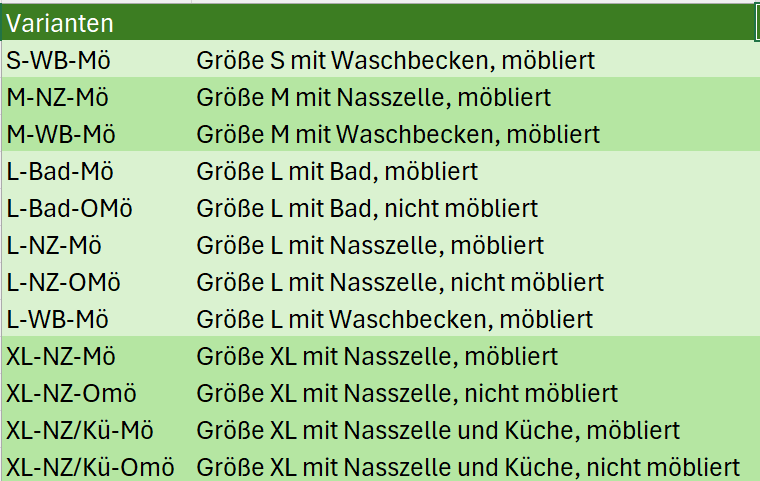Click the M-WB-Mö cell
Viewport: 760px width, 481px height.
pos(60,134)
